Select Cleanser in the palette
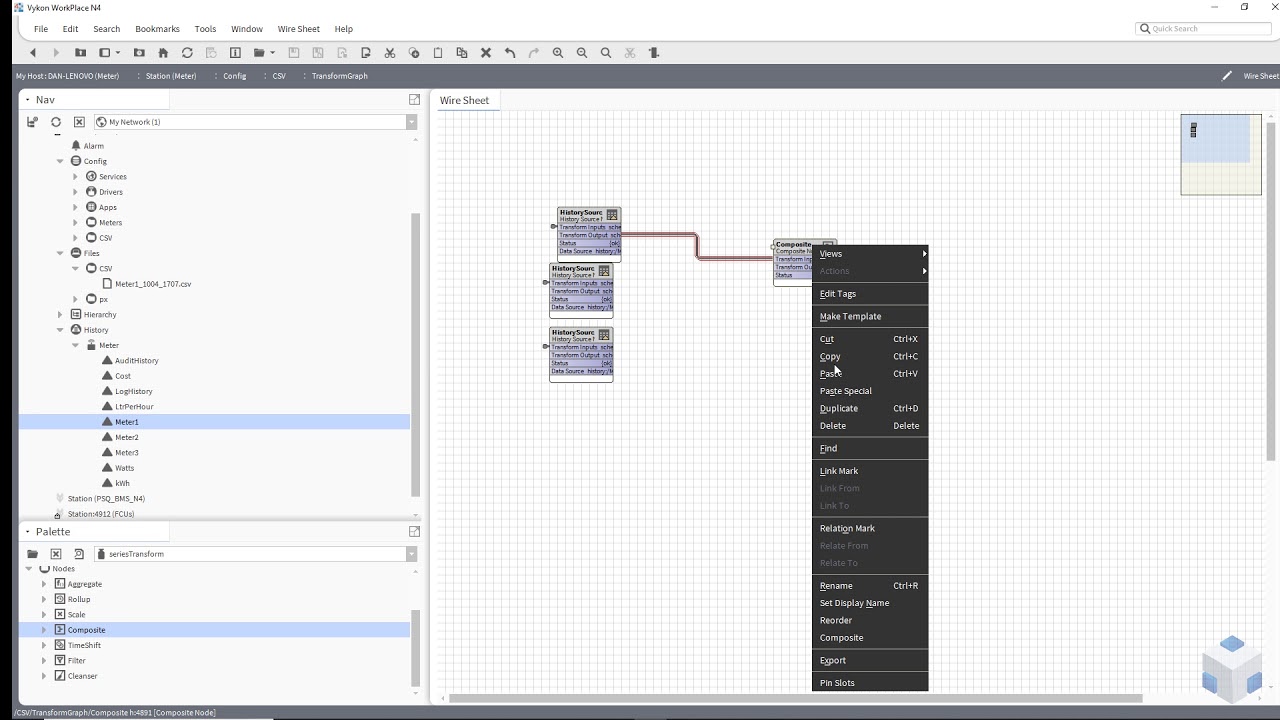This screenshot has width=1280, height=720. pos(82,676)
